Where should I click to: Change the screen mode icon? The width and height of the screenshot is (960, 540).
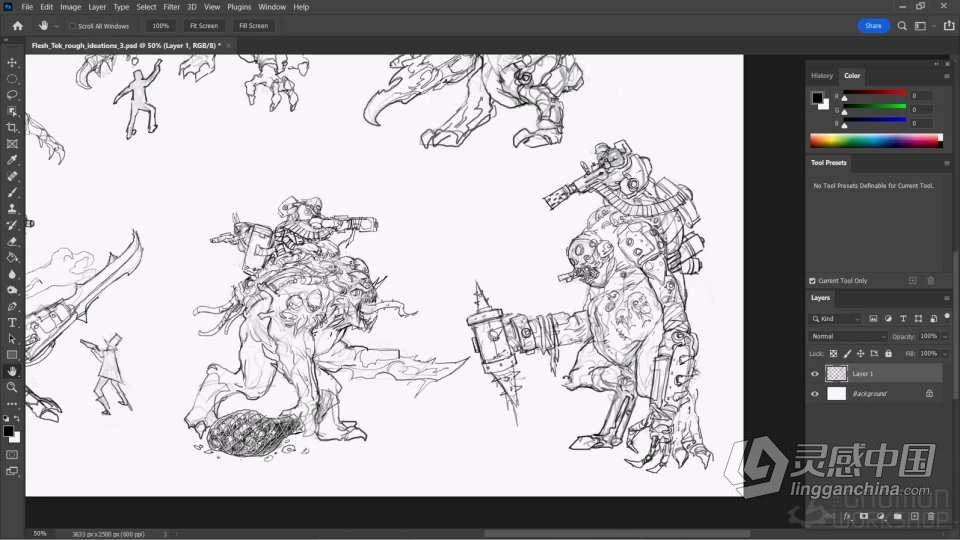pyautogui.click(x=12, y=471)
